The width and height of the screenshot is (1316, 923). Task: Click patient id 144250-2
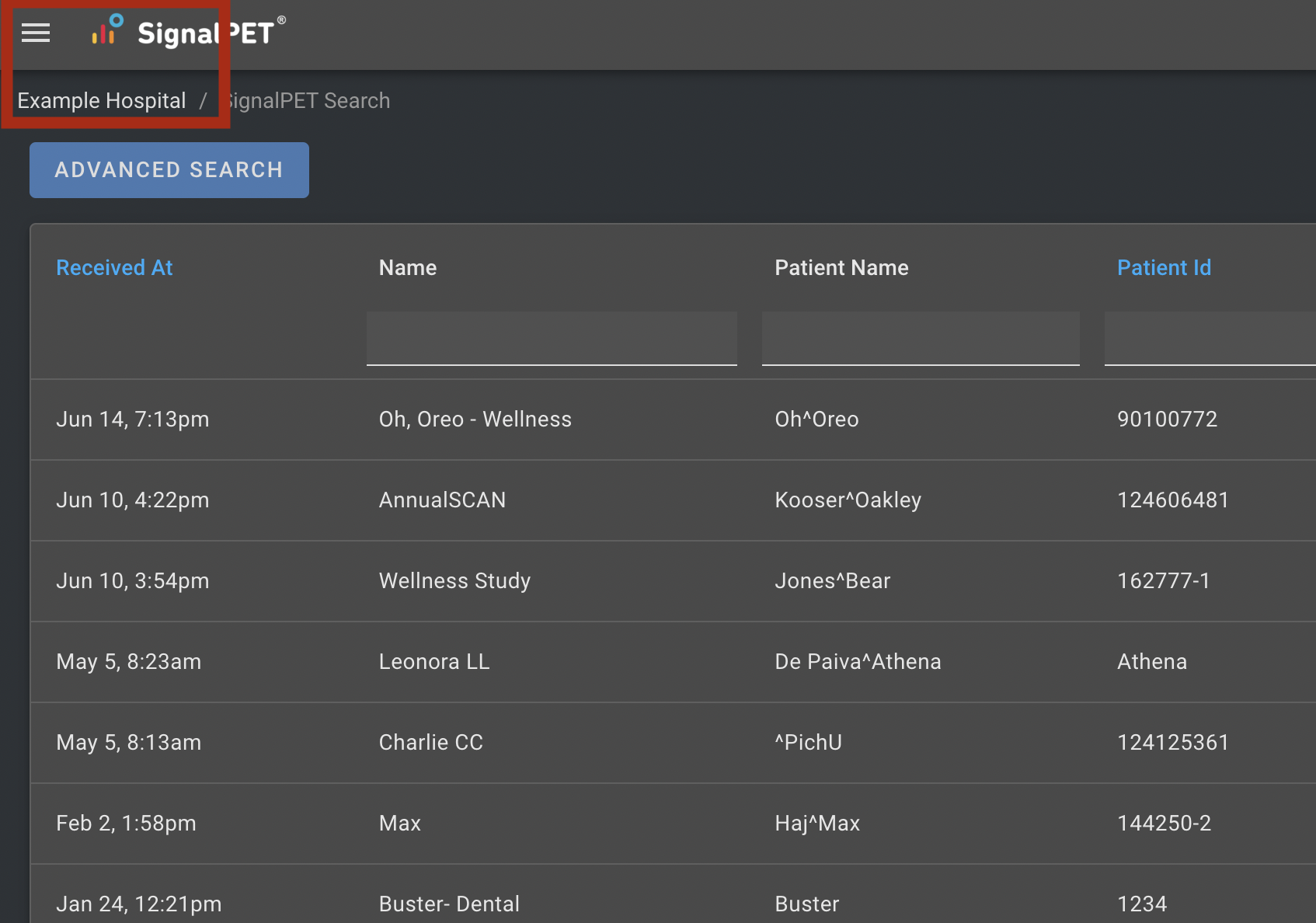1164,824
